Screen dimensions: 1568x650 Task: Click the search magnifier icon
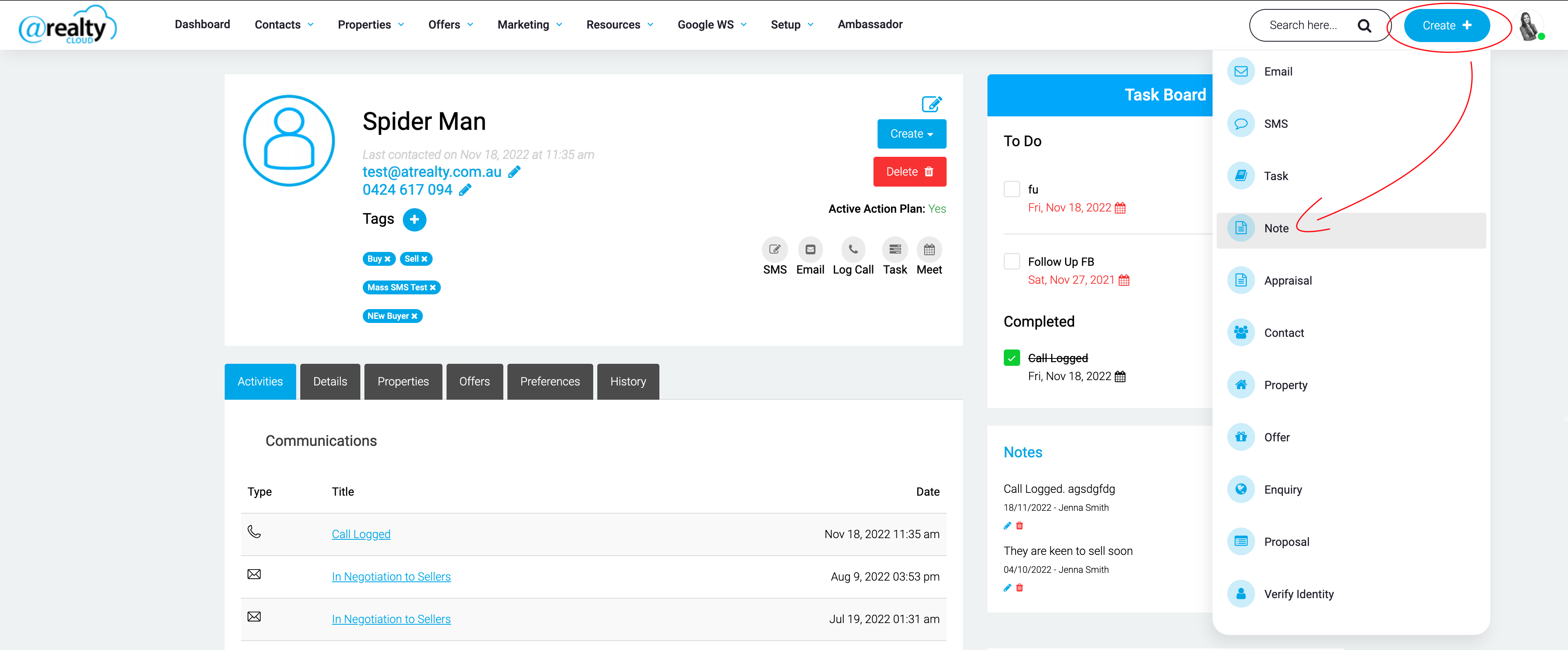point(1364,26)
